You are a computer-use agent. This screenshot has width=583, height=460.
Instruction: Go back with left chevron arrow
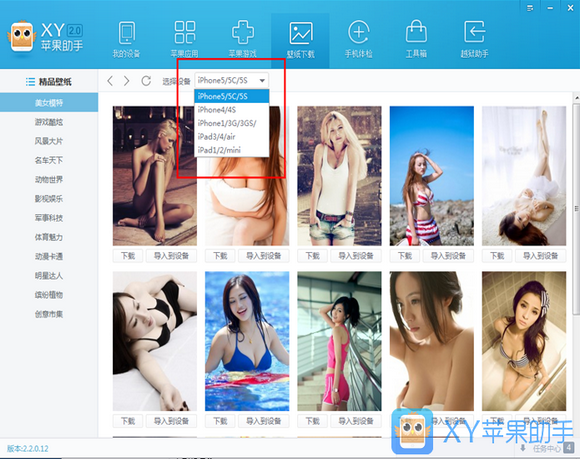tap(110, 81)
